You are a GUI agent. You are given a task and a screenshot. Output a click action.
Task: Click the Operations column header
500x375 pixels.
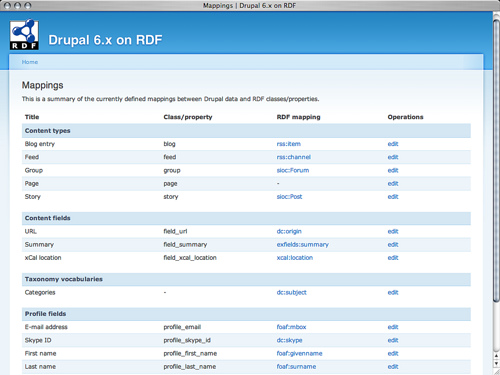(405, 117)
